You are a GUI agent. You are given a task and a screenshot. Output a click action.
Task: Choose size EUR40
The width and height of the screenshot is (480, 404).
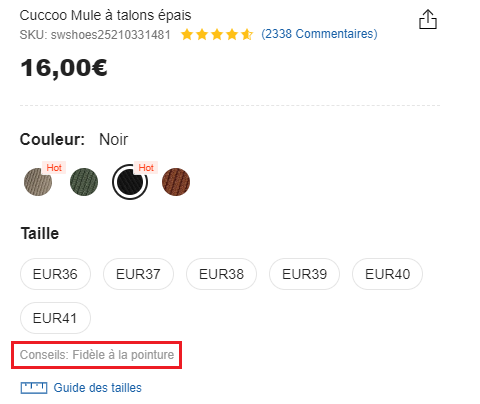[x=387, y=274]
